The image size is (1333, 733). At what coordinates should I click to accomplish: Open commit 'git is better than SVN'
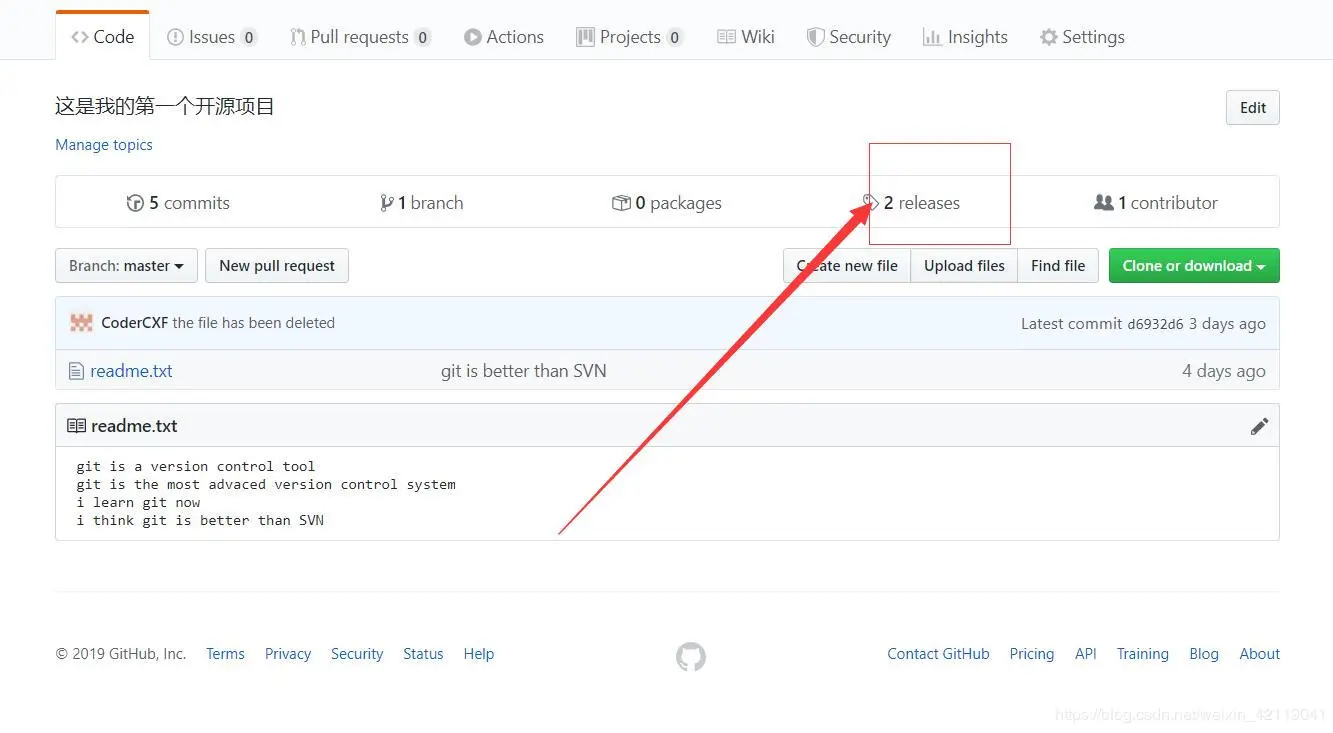click(x=524, y=371)
